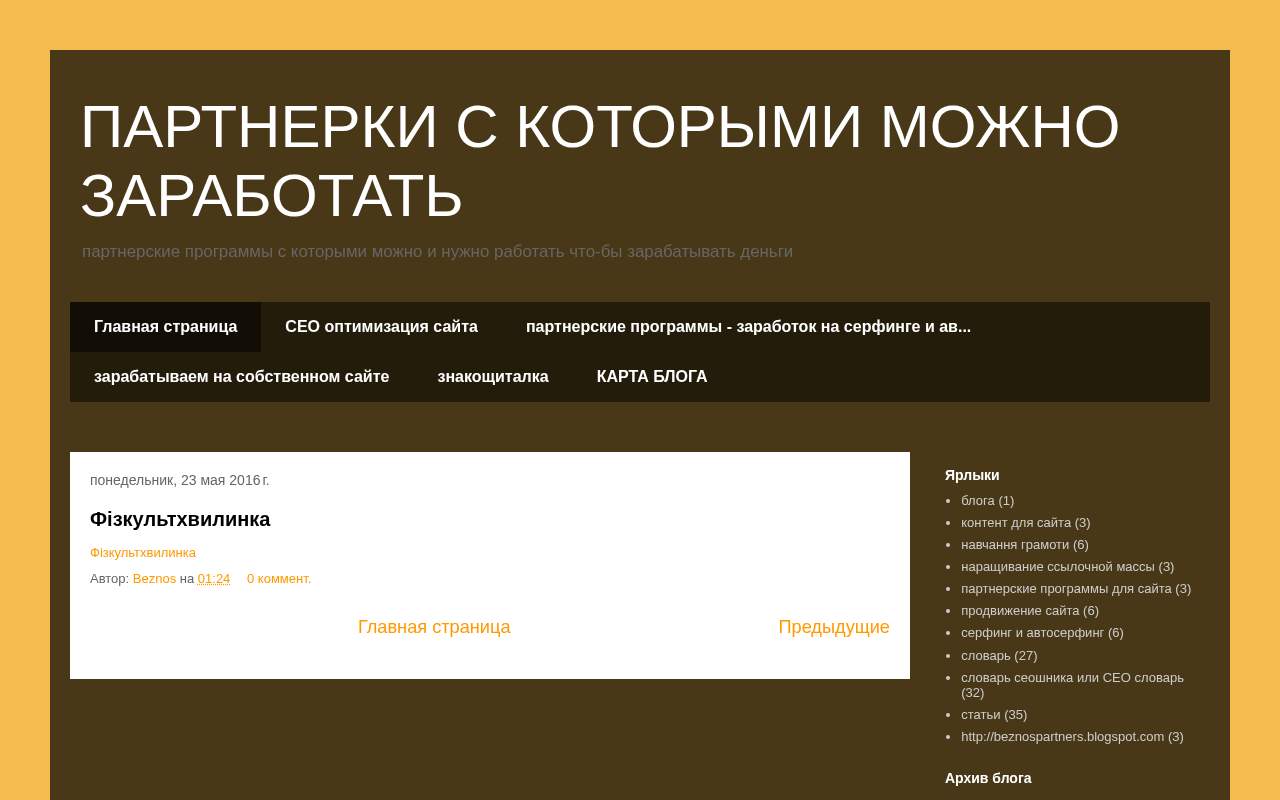Open словарь сеошника или СЕО словарь label

tap(1072, 678)
